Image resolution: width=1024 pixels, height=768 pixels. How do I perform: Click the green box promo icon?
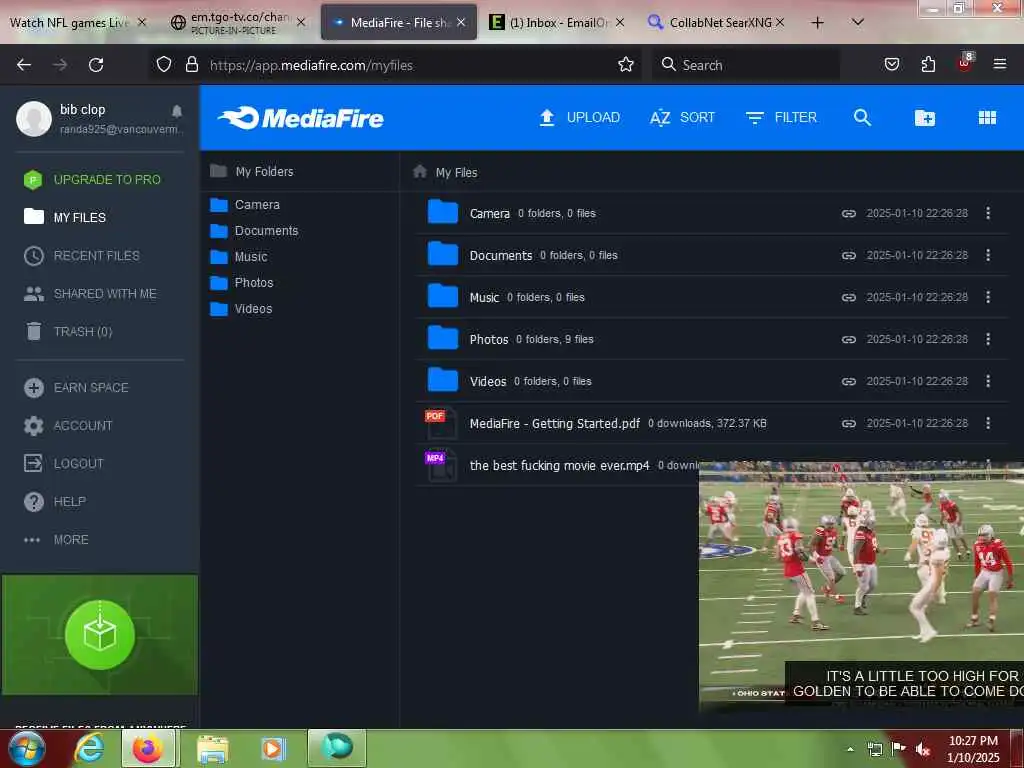tap(100, 635)
